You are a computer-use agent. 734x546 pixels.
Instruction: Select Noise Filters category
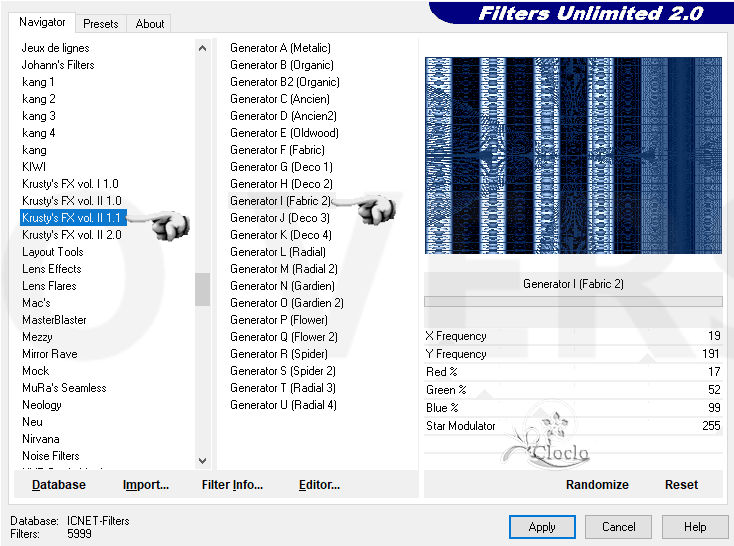[51, 456]
